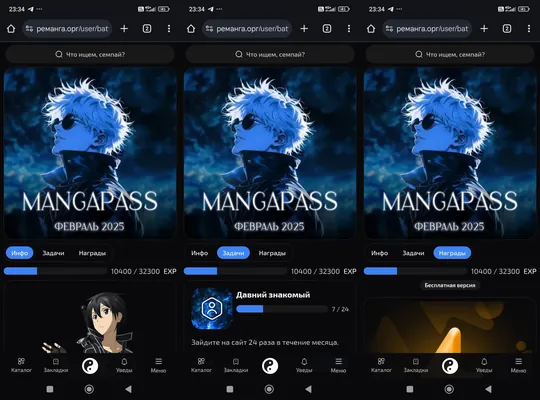Click the address bar in the third screenshot

point(427,29)
